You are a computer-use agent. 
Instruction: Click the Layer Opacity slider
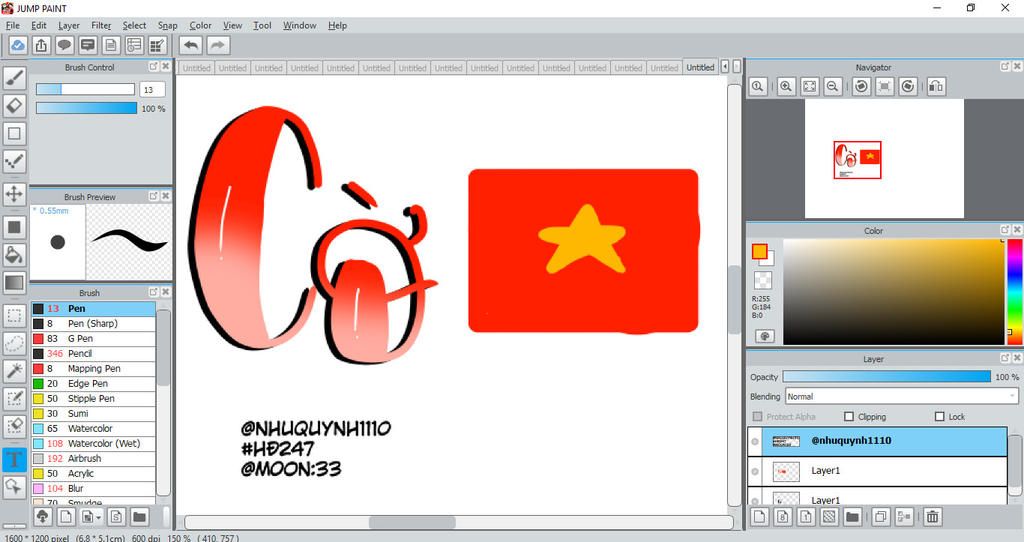[886, 377]
